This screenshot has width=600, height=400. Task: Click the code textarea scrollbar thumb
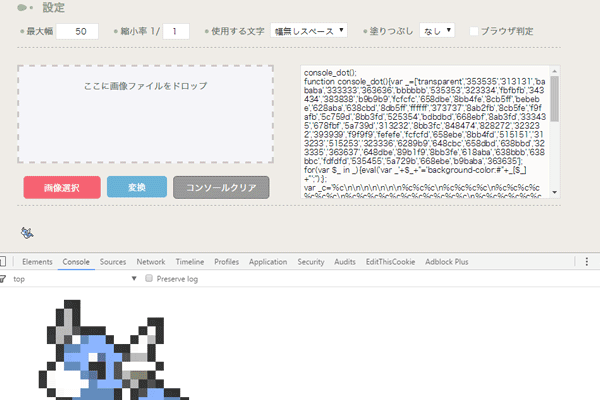coord(554,99)
